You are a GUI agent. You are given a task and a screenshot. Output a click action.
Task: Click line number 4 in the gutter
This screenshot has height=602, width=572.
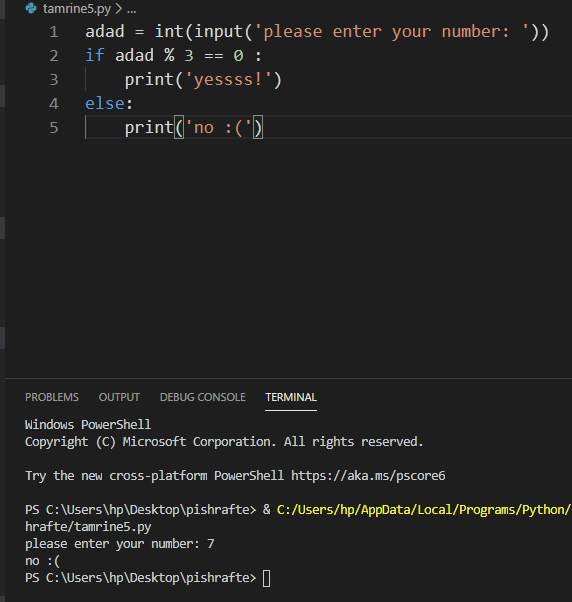pyautogui.click(x=54, y=104)
